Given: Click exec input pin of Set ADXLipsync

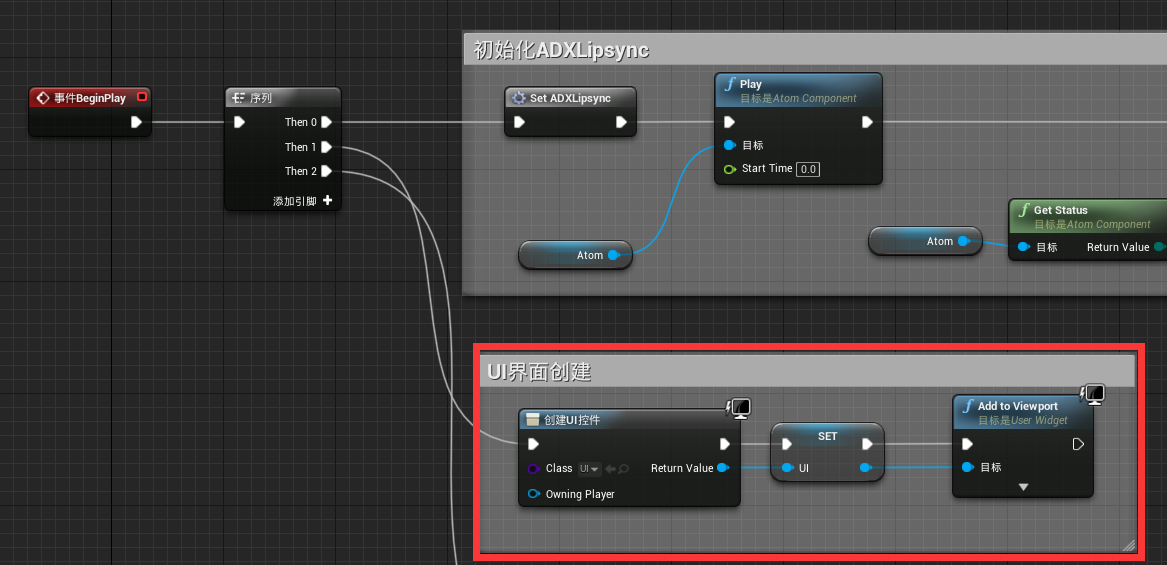Looking at the screenshot, I should (519, 122).
